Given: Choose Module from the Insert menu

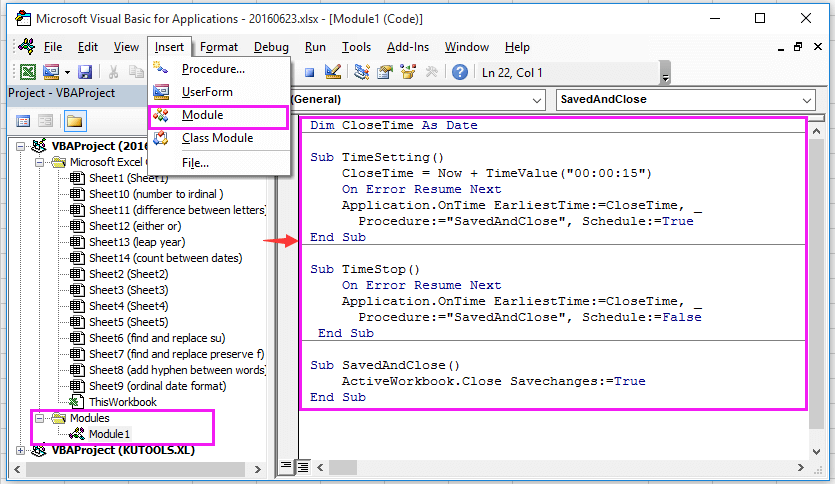Looking at the screenshot, I should point(202,115).
